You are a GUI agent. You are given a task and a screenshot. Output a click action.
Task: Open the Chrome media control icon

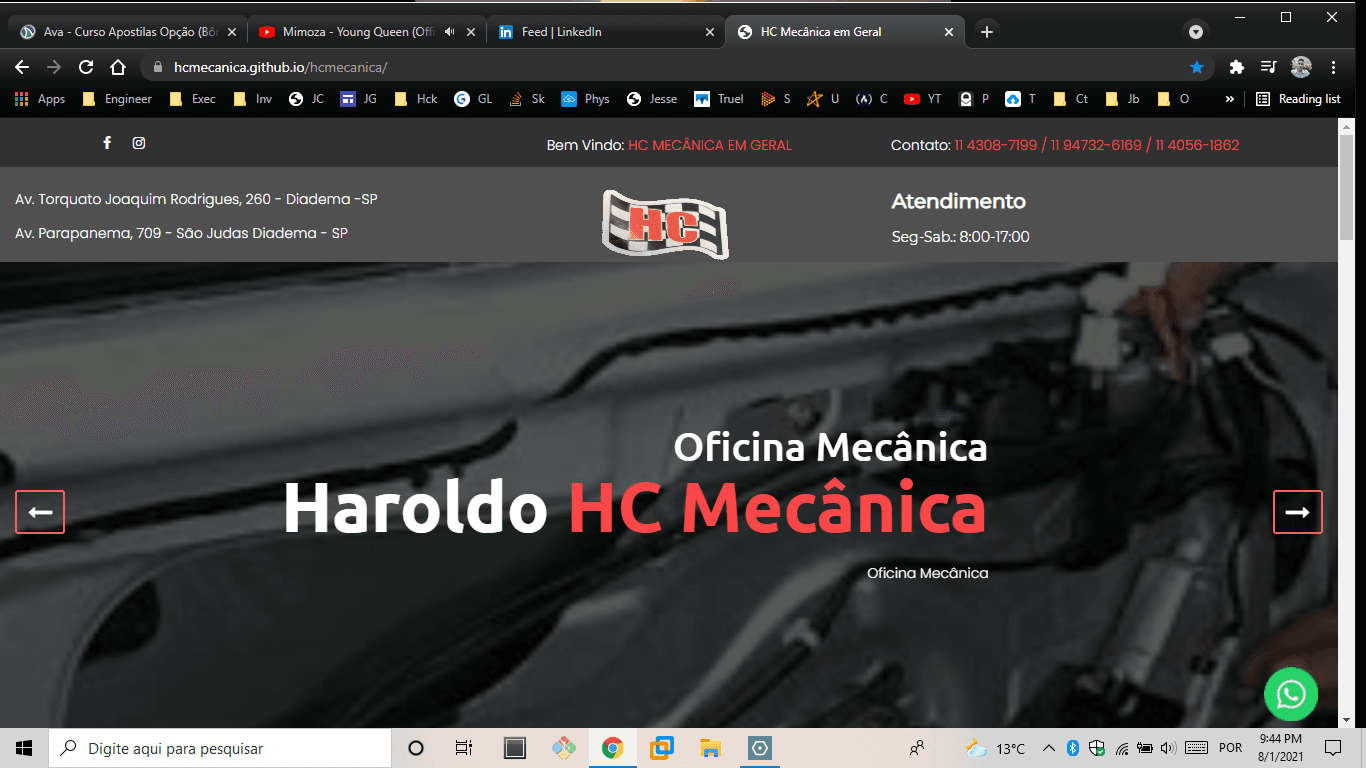coord(1269,67)
